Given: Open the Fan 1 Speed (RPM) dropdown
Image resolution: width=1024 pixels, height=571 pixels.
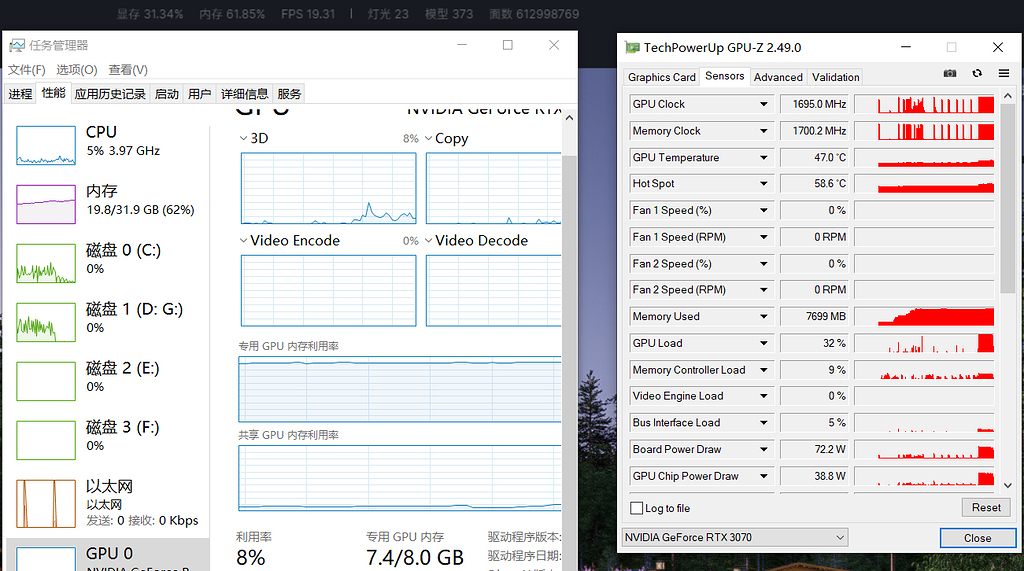Looking at the screenshot, I should pyautogui.click(x=763, y=237).
